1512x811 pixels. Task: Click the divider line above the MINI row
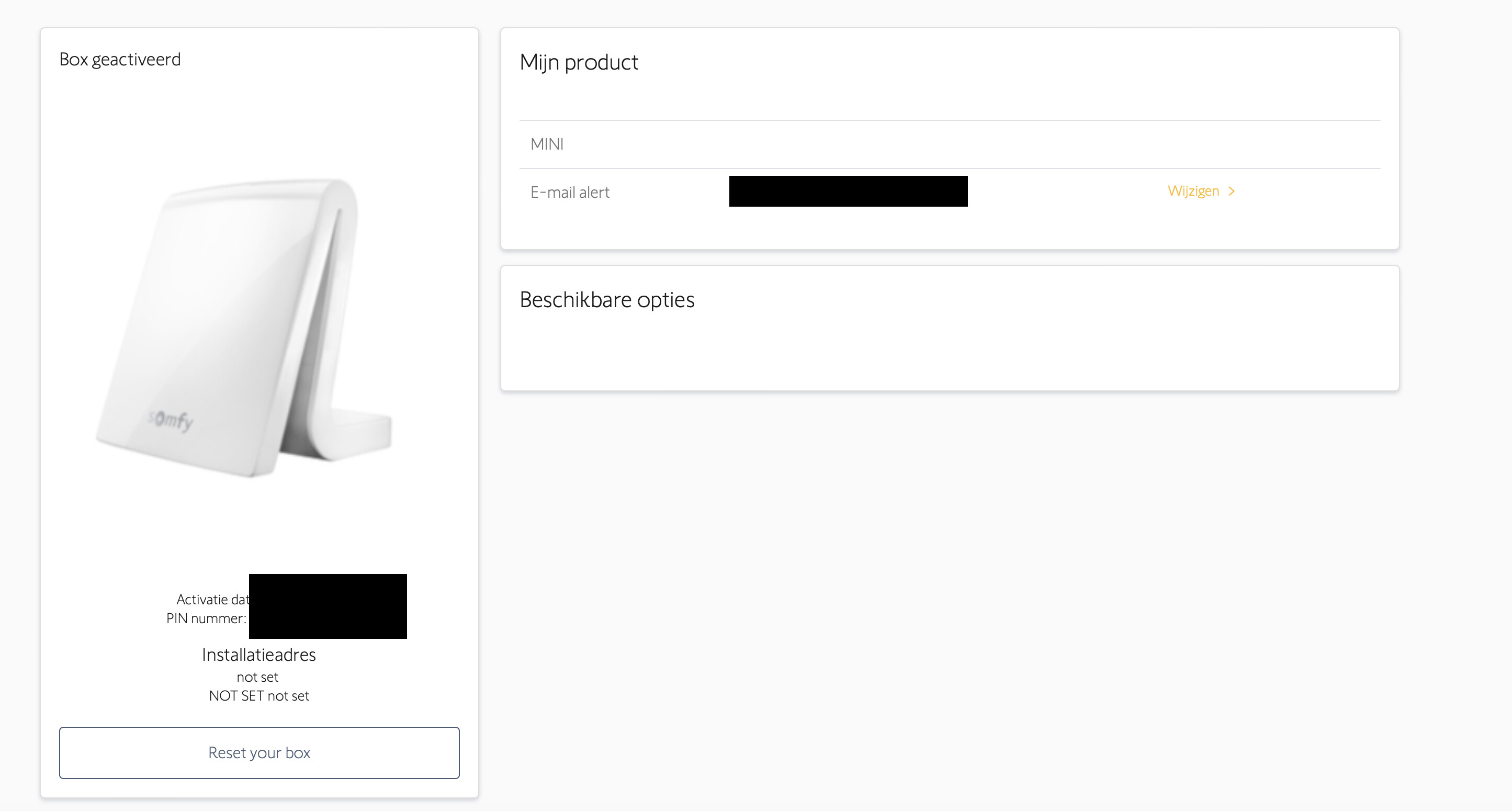[949, 120]
